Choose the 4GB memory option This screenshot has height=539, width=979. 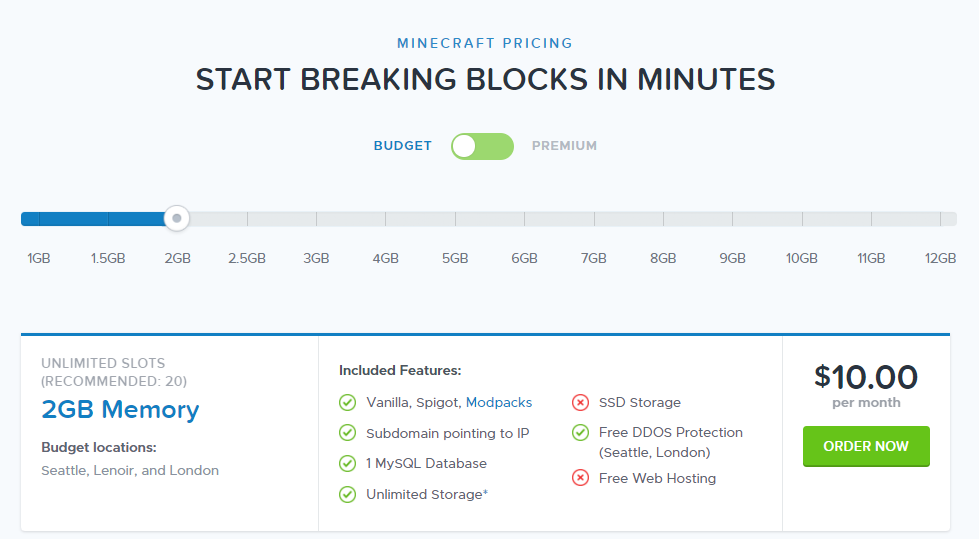[x=386, y=258]
